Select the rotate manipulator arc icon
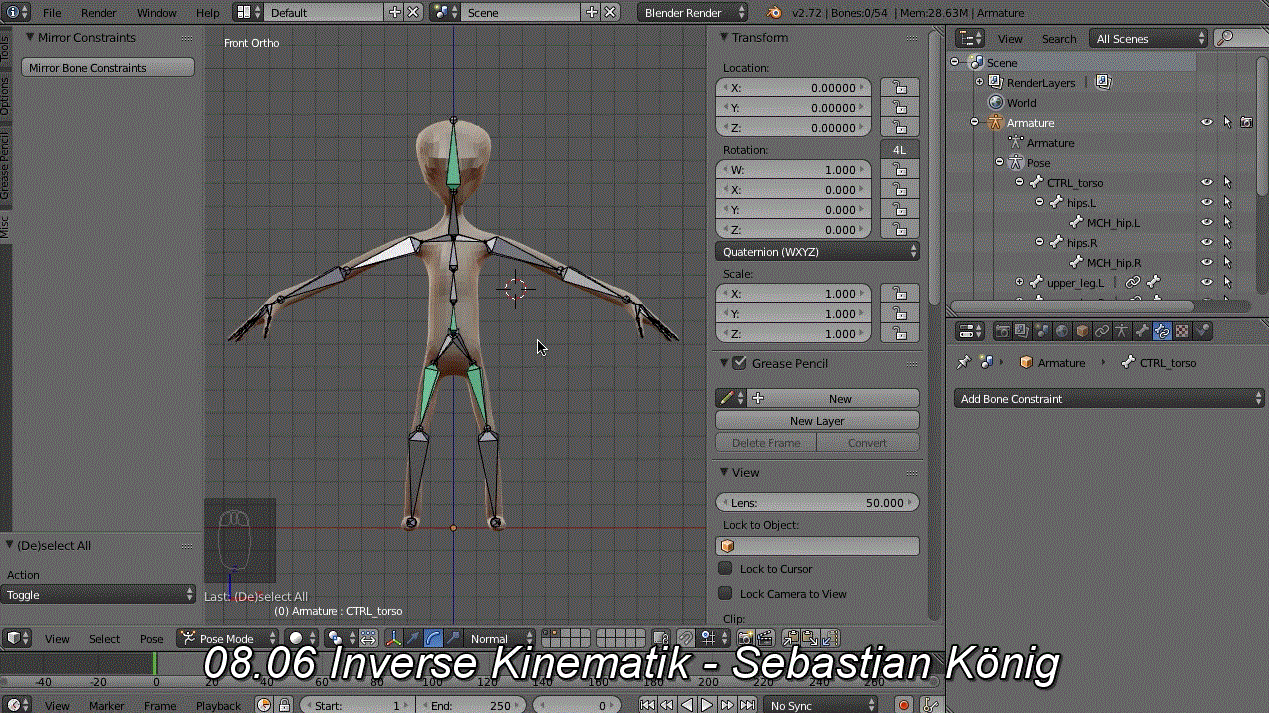 (433, 638)
